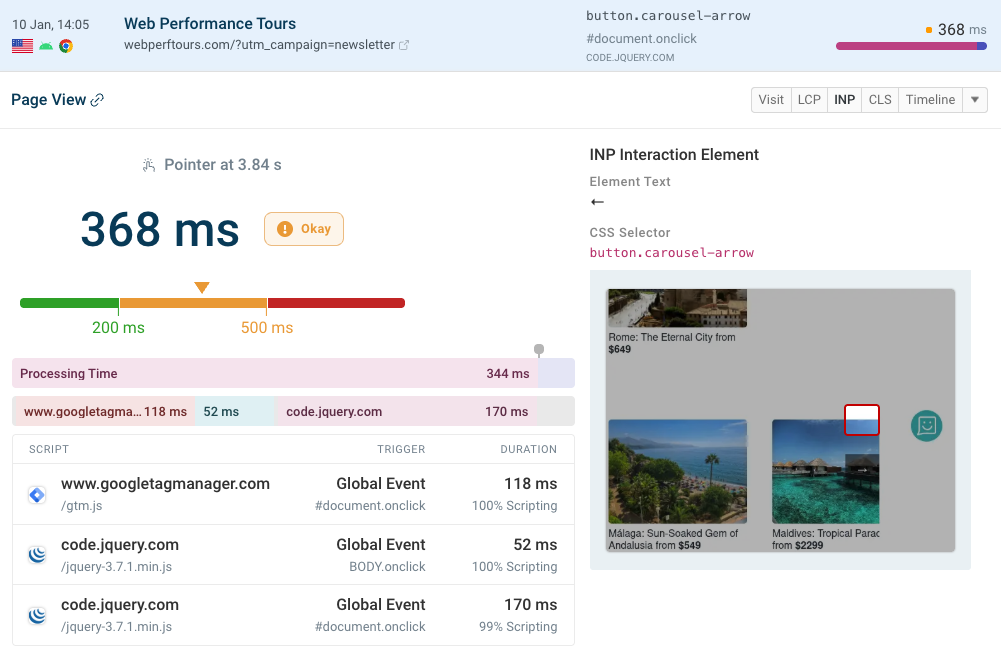
Task: Select the CLS tab
Action: coord(880,100)
